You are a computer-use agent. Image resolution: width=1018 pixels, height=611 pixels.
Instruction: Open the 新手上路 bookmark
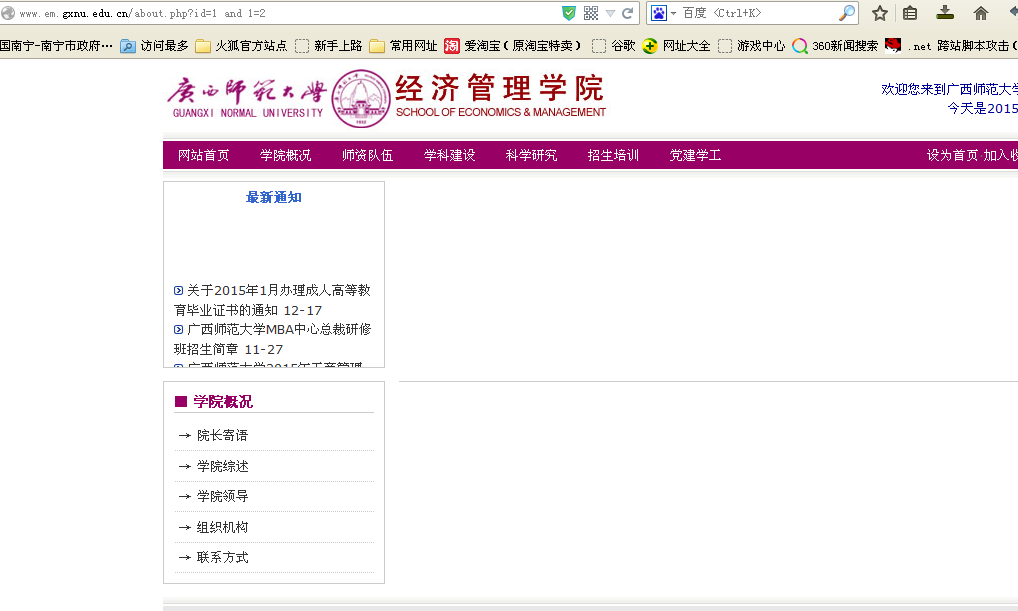[x=328, y=45]
